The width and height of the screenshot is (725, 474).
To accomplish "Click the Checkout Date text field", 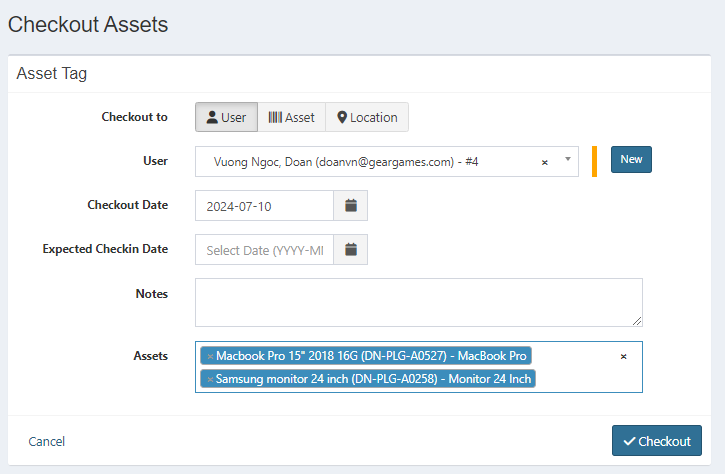I will pos(264,206).
